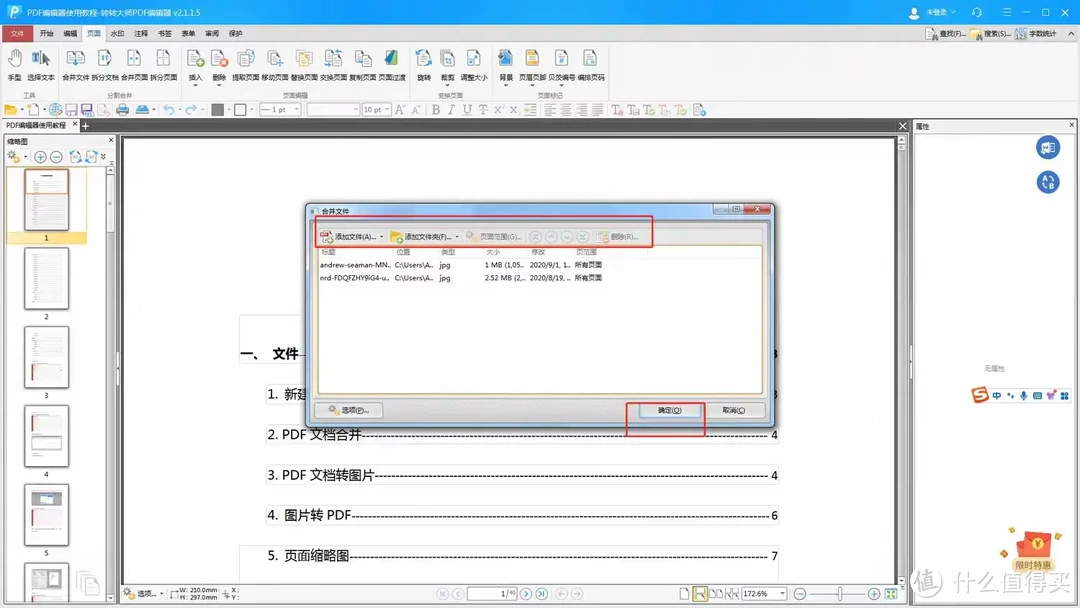Zoom out thumbnails with minus icon

56,157
